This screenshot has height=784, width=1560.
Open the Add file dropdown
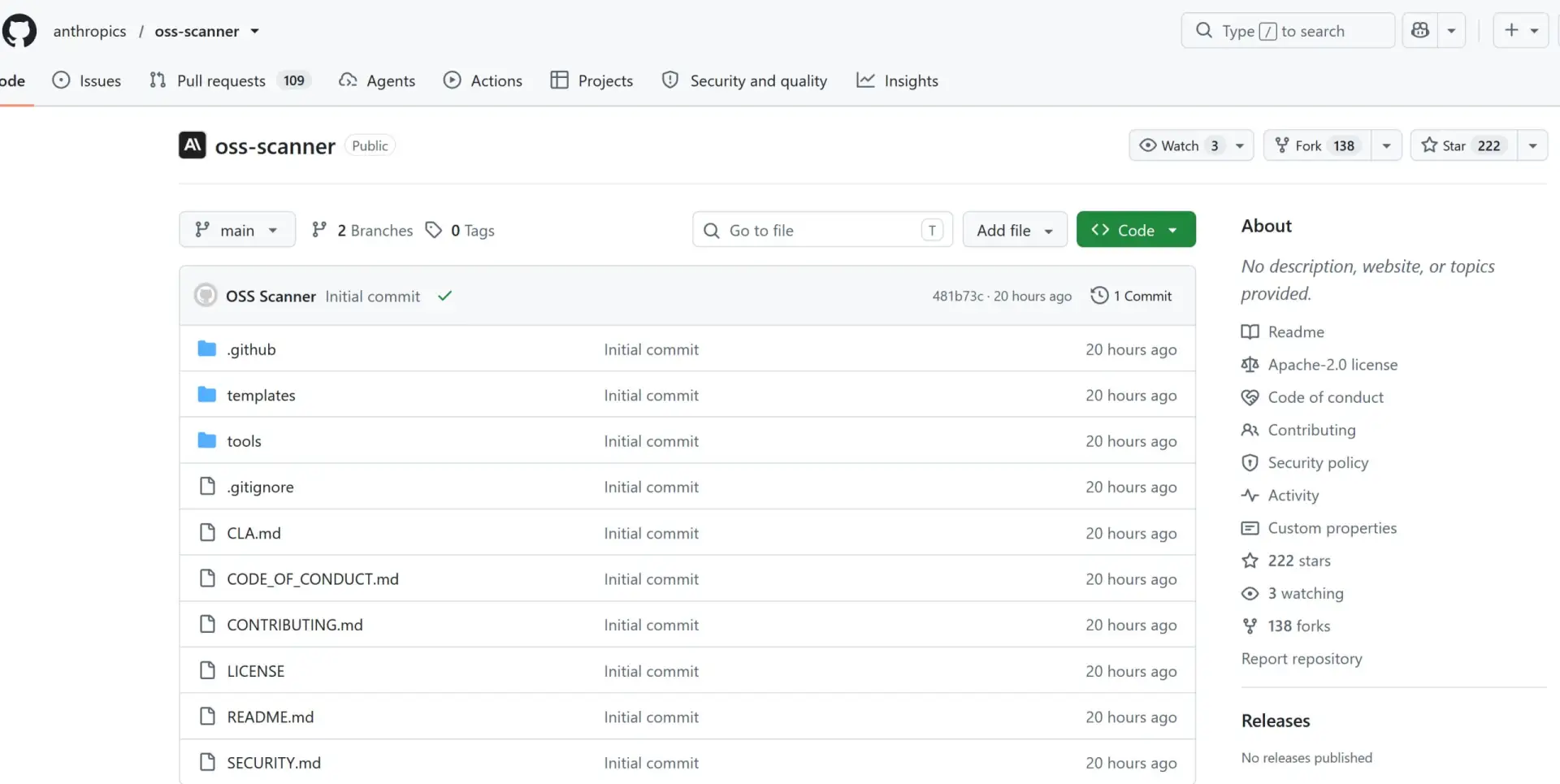pos(1015,230)
